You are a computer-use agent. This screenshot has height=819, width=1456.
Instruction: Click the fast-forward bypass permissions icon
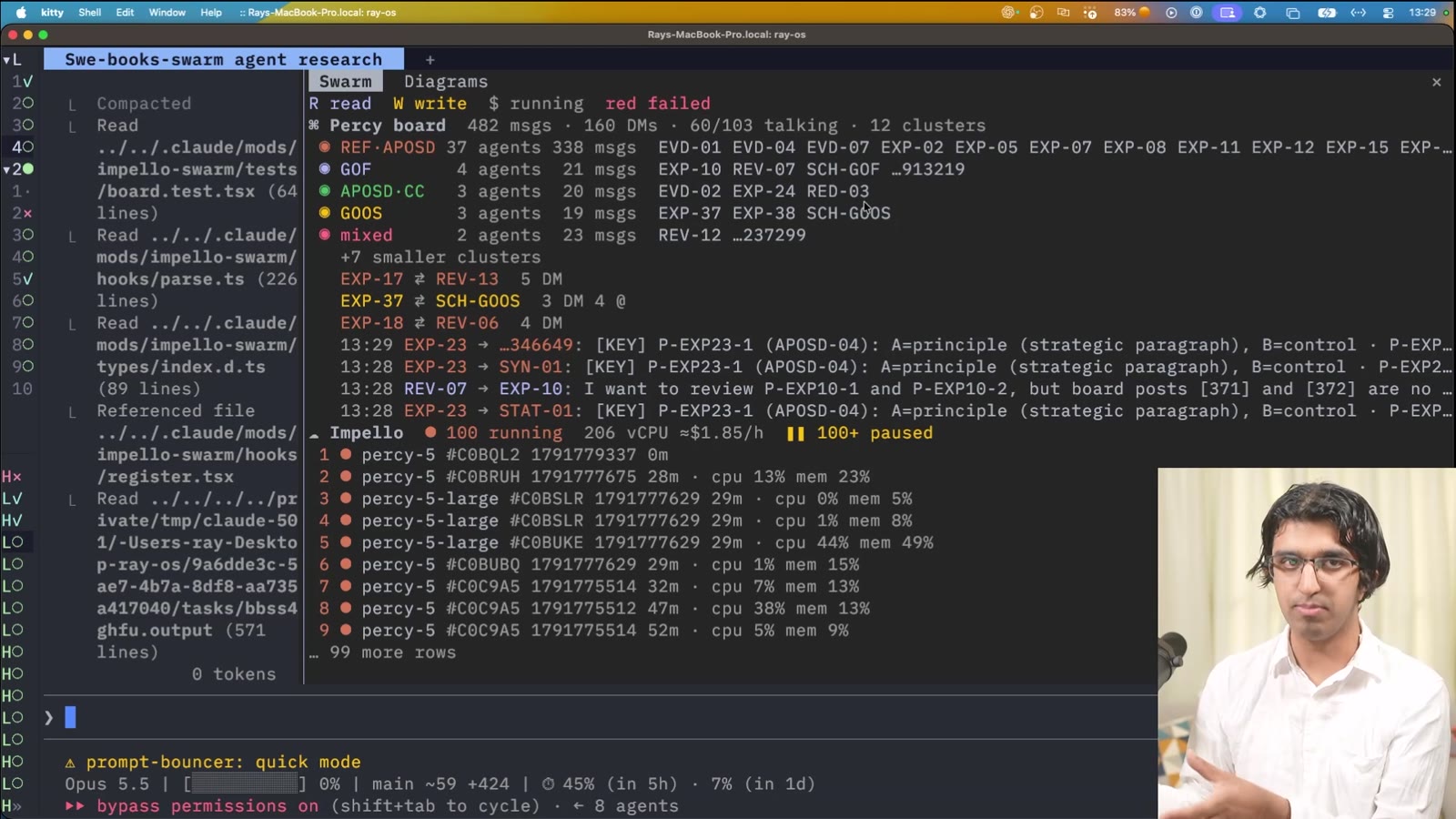click(75, 806)
